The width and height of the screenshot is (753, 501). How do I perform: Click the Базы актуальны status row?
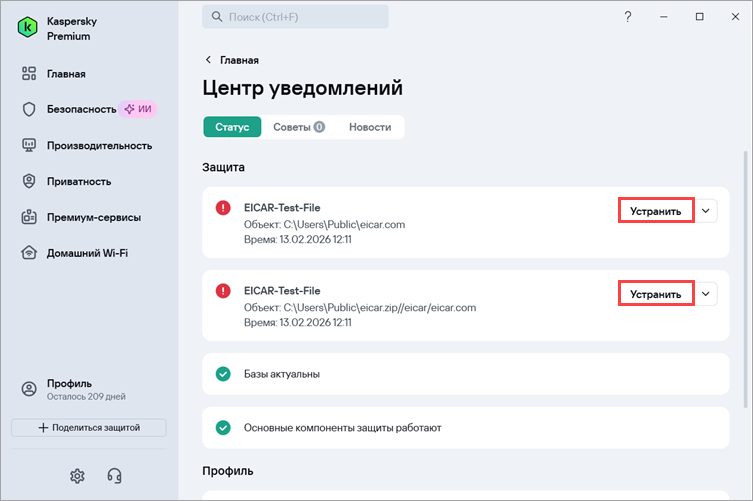click(x=465, y=374)
